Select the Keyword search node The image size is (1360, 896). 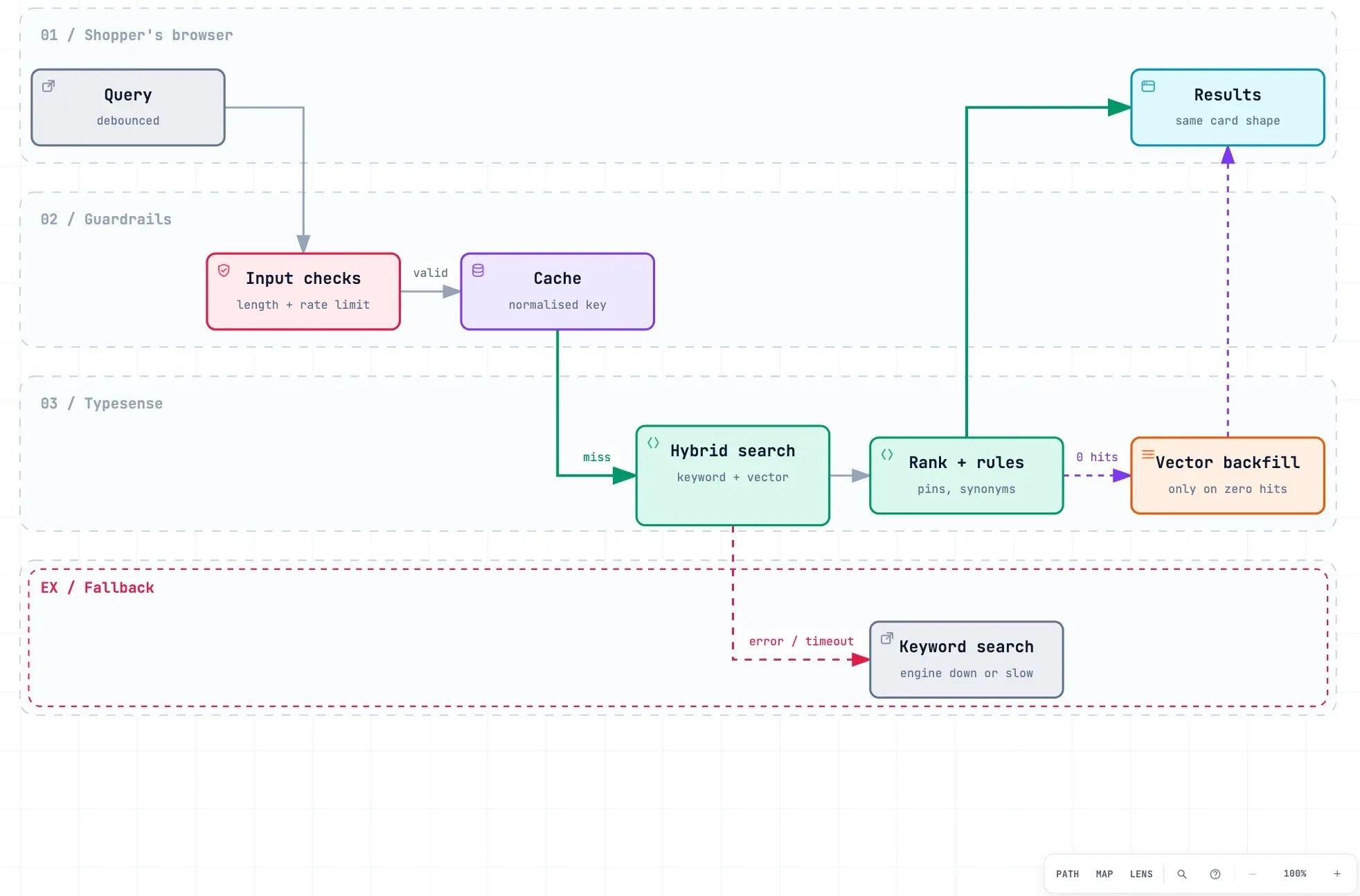967,660
